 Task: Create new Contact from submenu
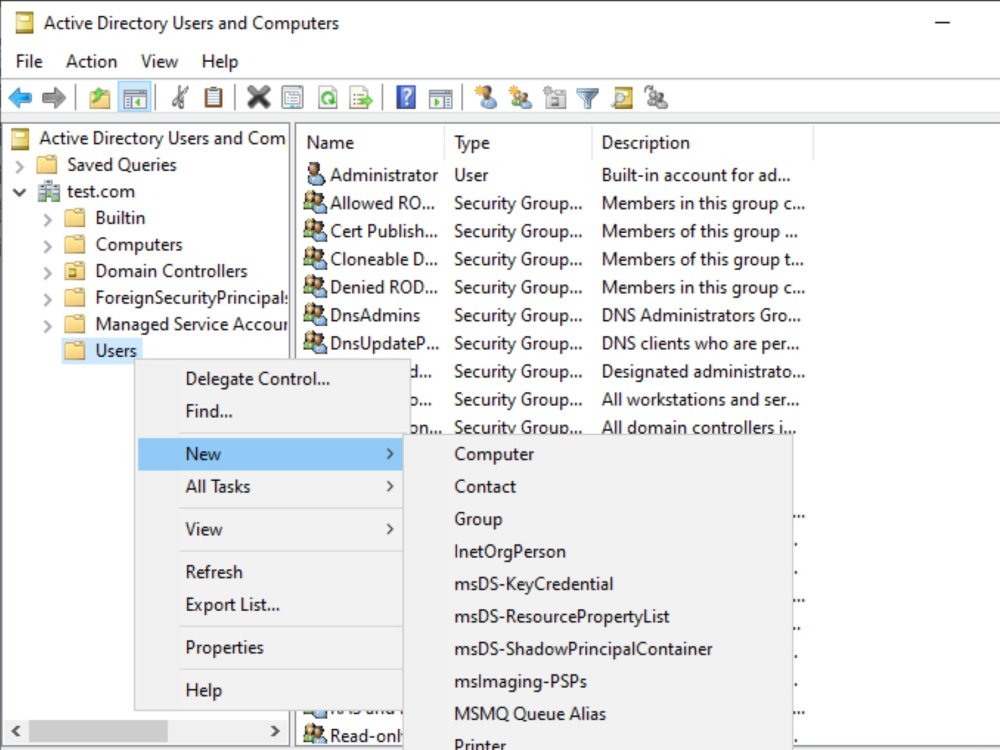[598, 487]
